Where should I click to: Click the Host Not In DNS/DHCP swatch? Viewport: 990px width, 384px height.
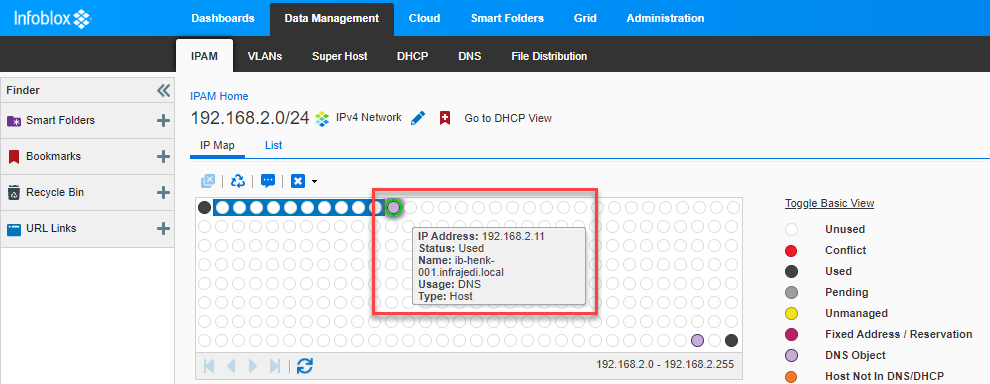[x=791, y=376]
